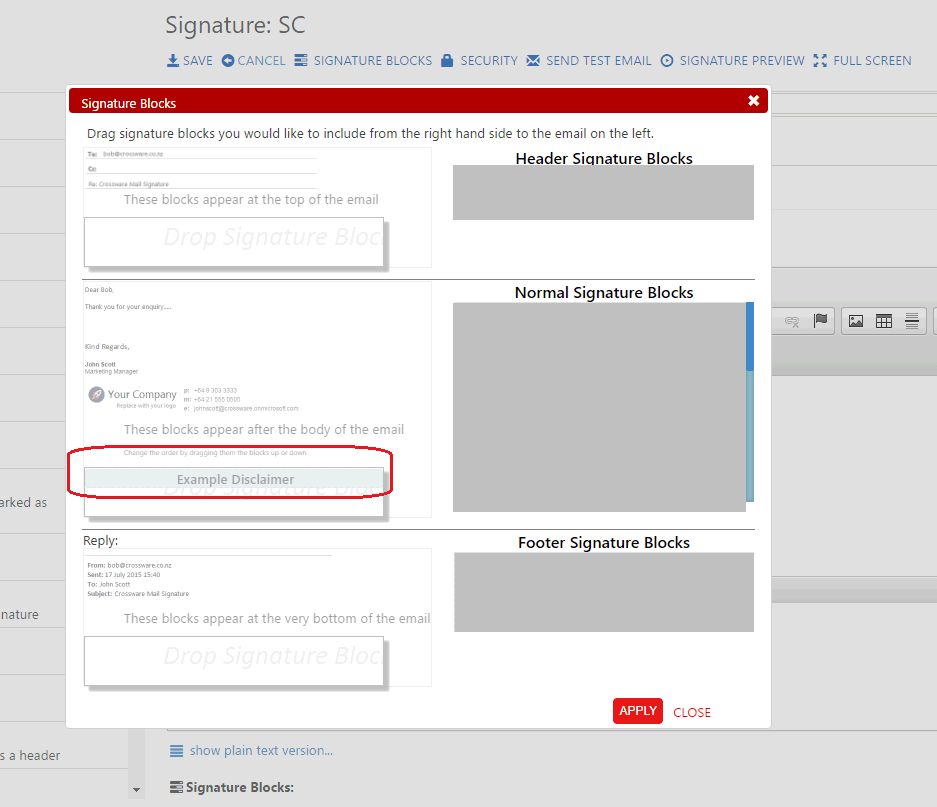The image size is (937, 807).
Task: Click the 'Kind Regards,' line in the email preview
Action: coord(107,347)
